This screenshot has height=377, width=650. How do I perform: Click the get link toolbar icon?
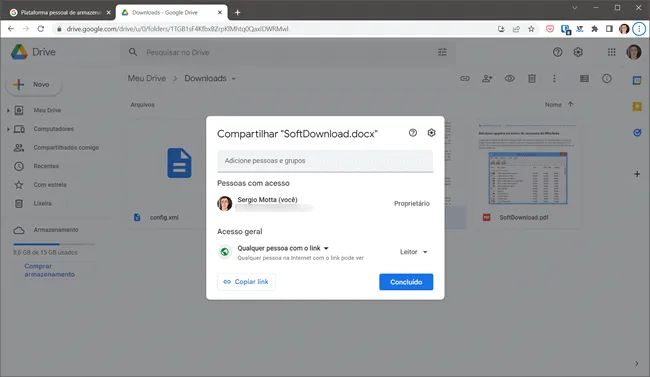465,78
